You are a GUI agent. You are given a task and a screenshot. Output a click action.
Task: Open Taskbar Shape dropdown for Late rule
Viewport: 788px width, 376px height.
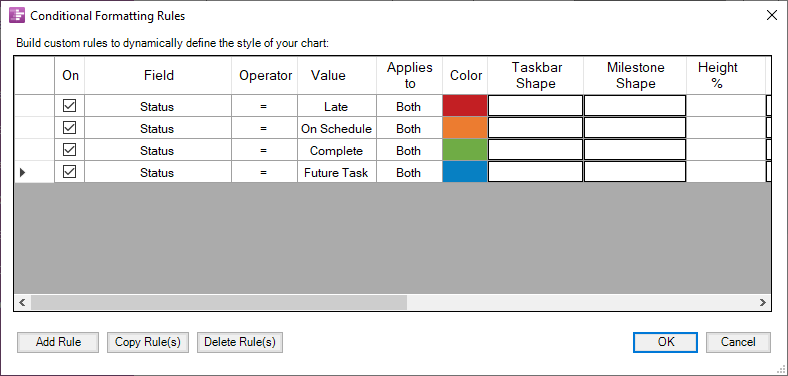(535, 106)
